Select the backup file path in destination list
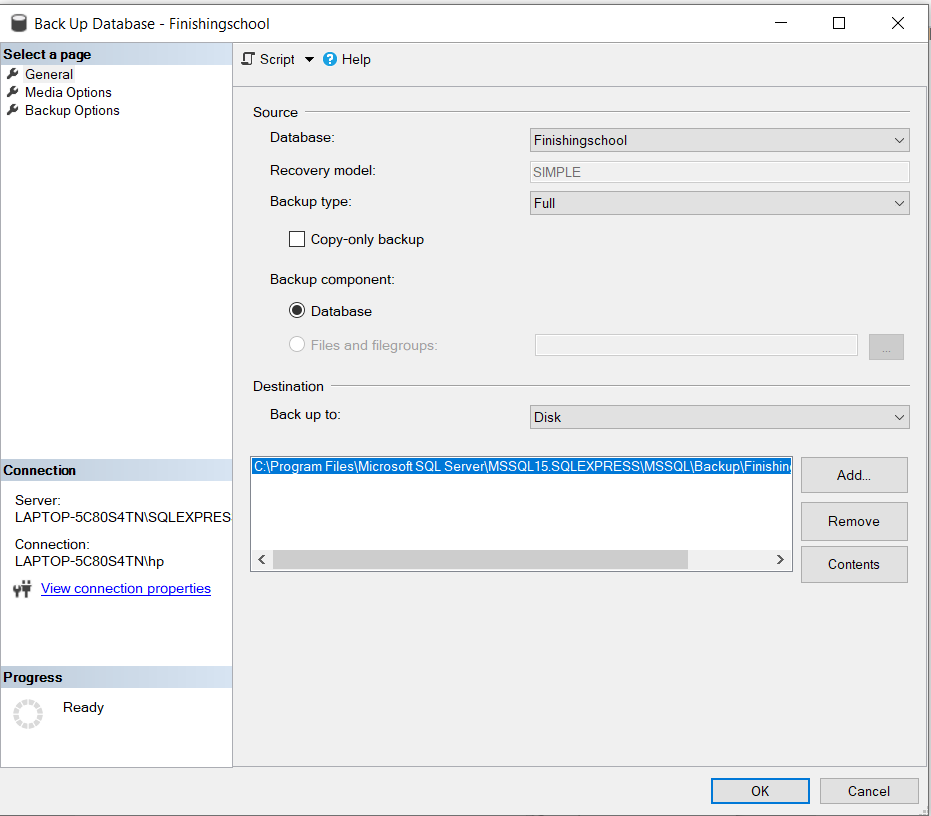931x816 pixels. pyautogui.click(x=521, y=466)
